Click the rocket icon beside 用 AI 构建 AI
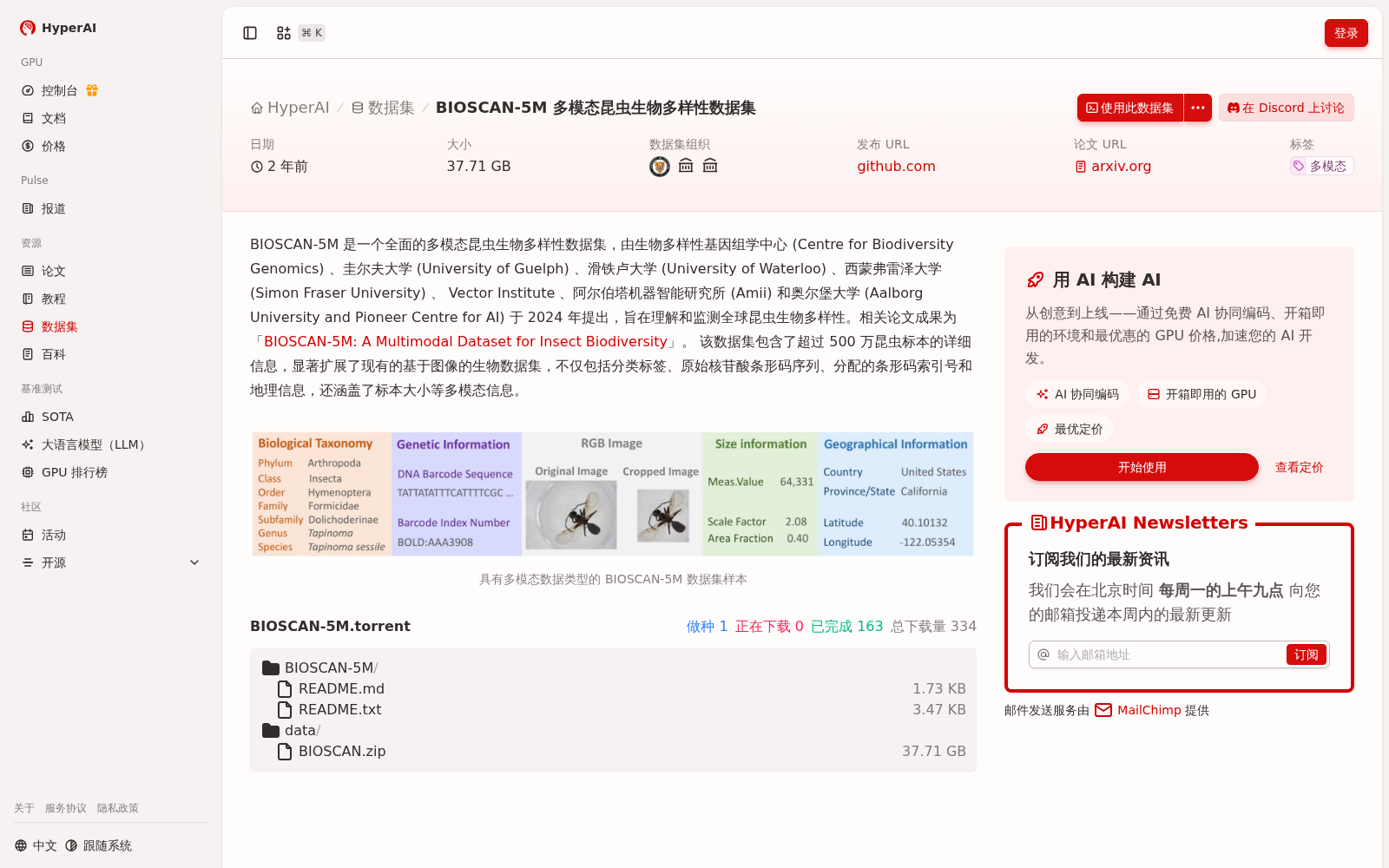 pos(1036,279)
